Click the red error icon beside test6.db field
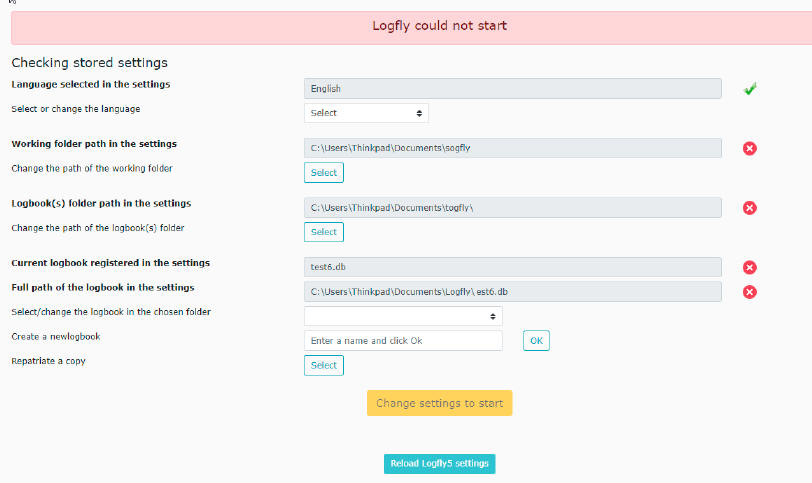The image size is (812, 483). pos(749,268)
